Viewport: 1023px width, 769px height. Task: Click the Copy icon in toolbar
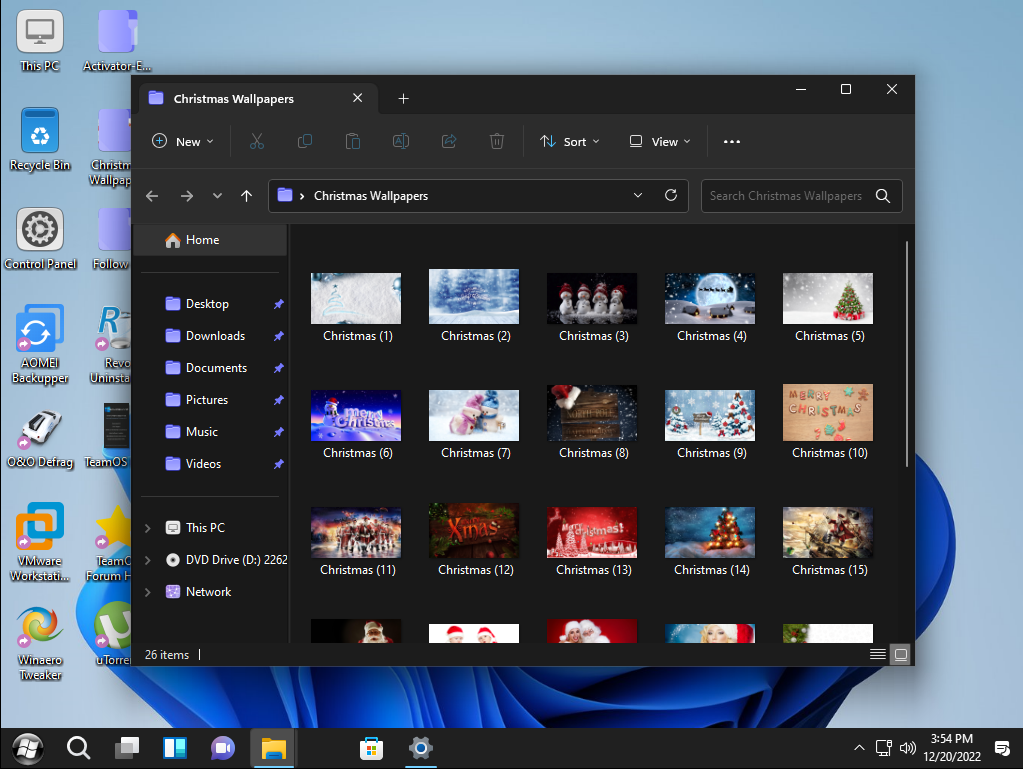(305, 142)
